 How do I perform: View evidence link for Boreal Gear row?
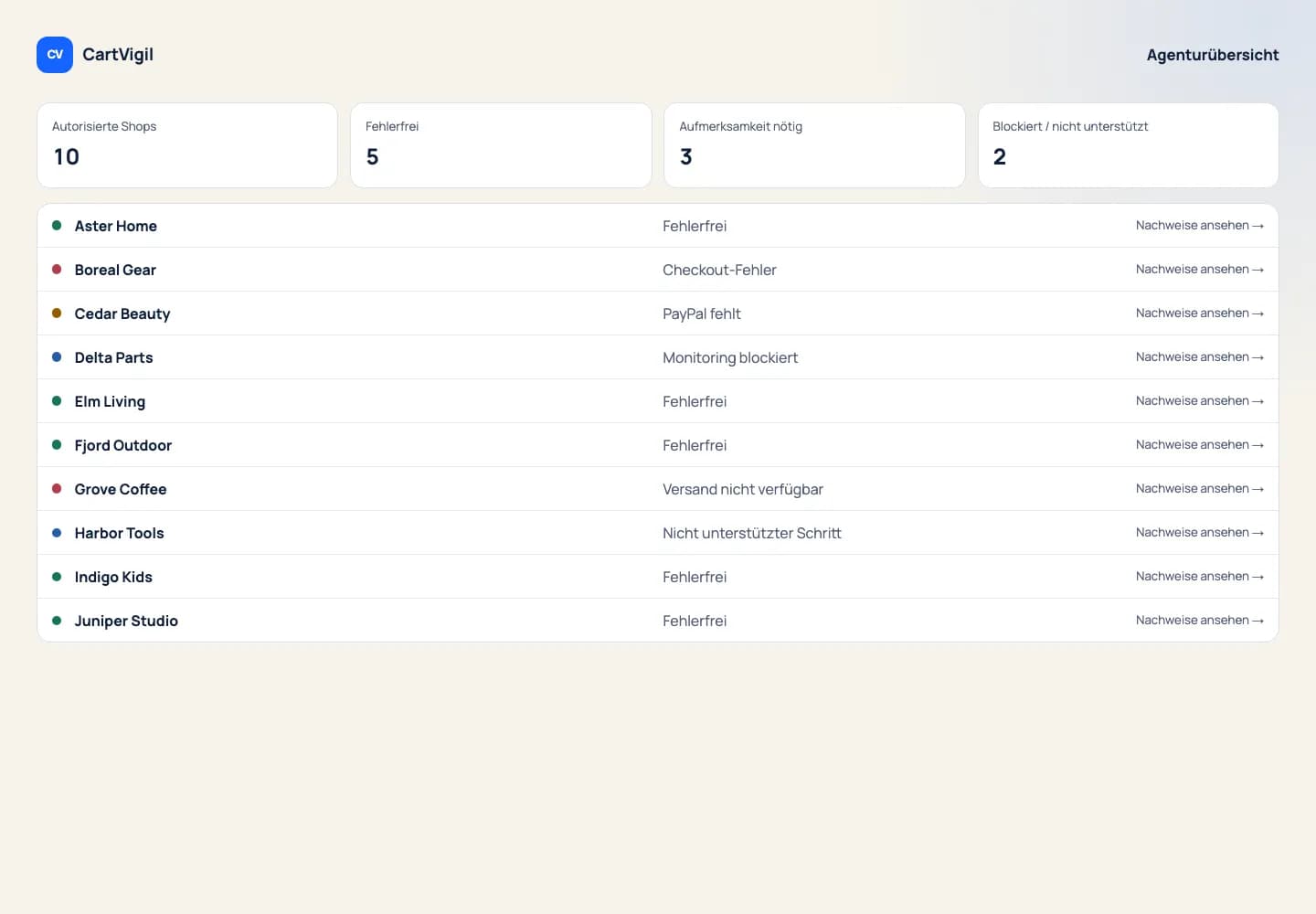[1199, 269]
